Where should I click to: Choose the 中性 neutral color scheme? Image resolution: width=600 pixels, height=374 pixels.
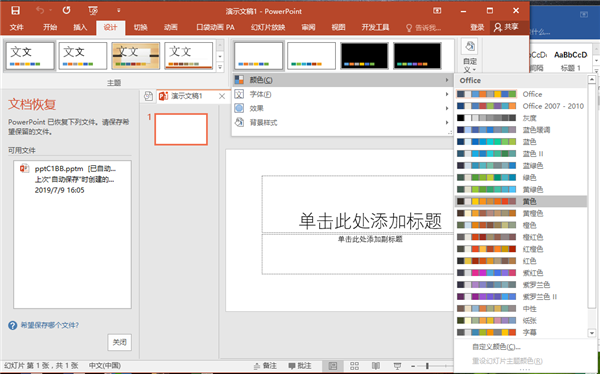pos(521,308)
